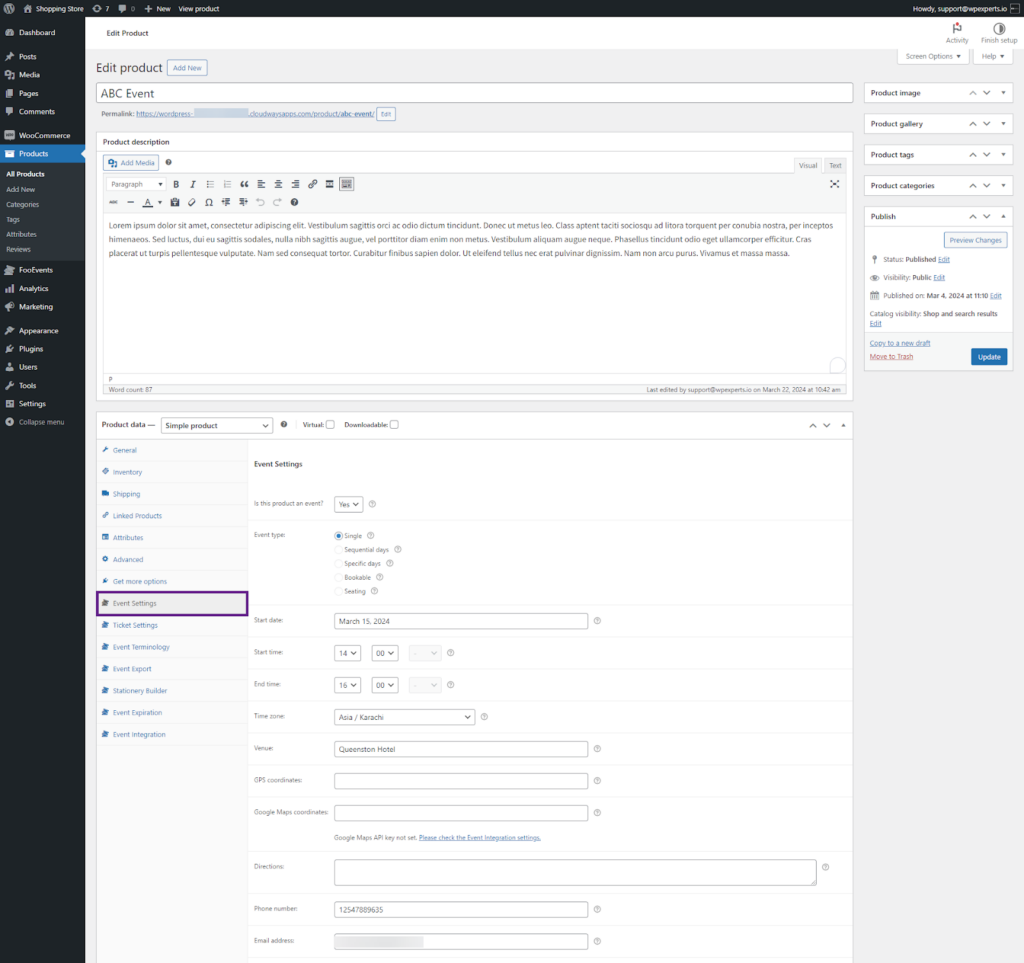Show help tooltip for Start date
The image size is (1024, 963).
[597, 621]
